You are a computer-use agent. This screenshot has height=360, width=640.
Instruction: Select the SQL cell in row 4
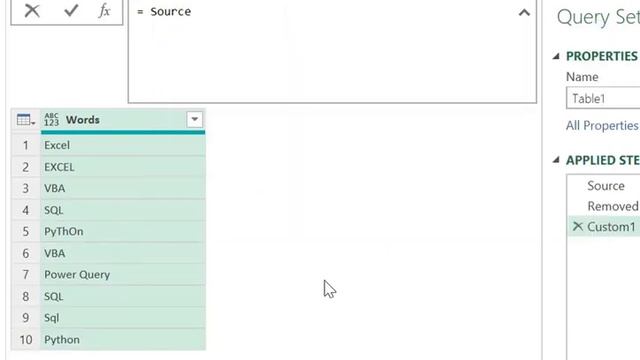coord(123,210)
